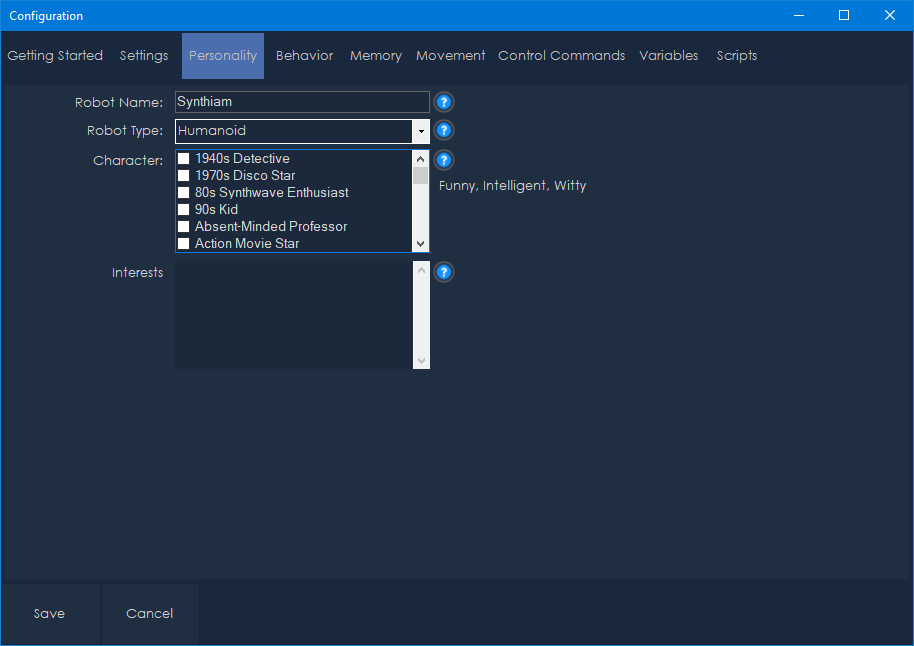Click Character list scroll up arrow
The height and width of the screenshot is (646, 914).
pyautogui.click(x=420, y=159)
